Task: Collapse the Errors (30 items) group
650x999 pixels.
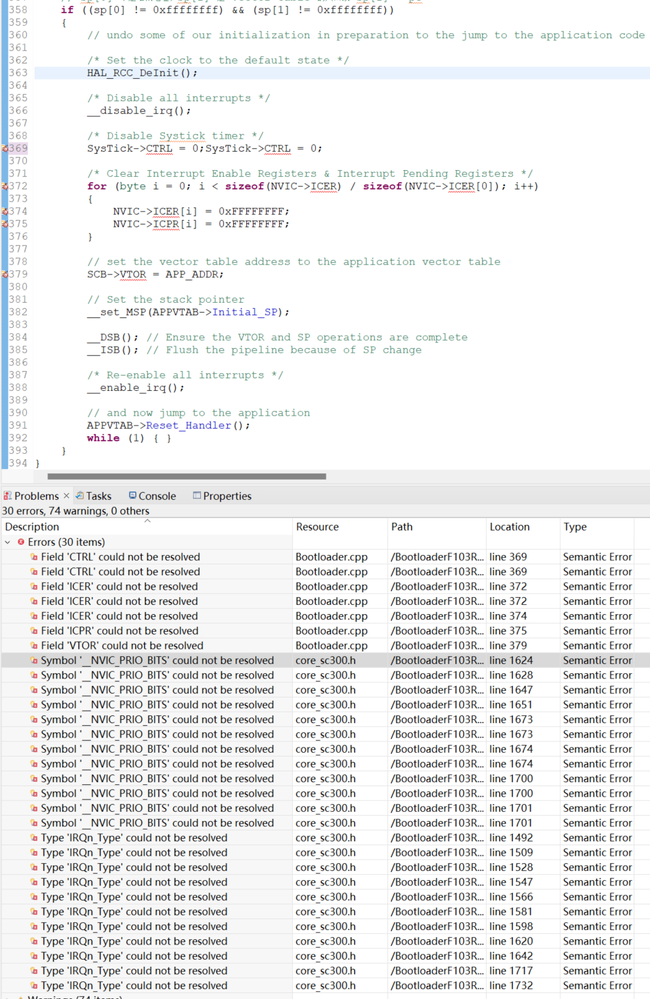Action: click(x=8, y=542)
